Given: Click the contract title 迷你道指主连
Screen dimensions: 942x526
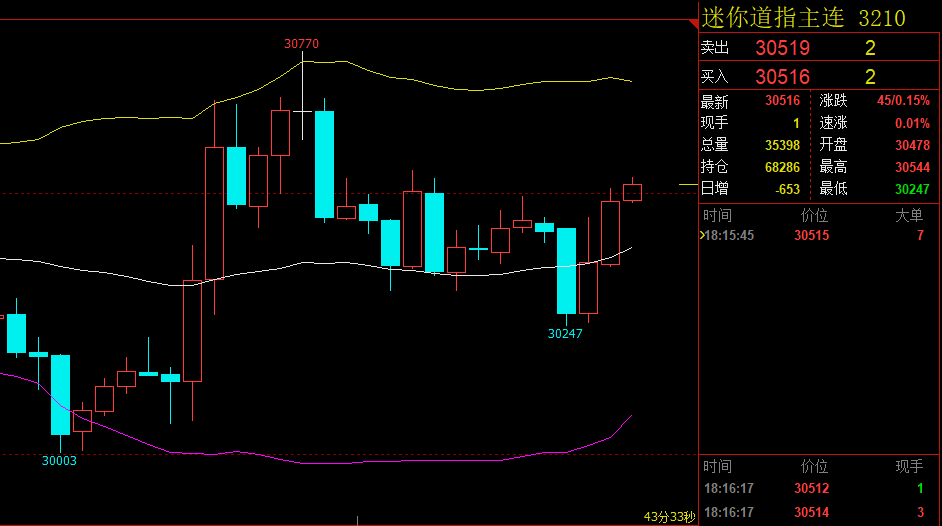Looking at the screenshot, I should [x=773, y=18].
